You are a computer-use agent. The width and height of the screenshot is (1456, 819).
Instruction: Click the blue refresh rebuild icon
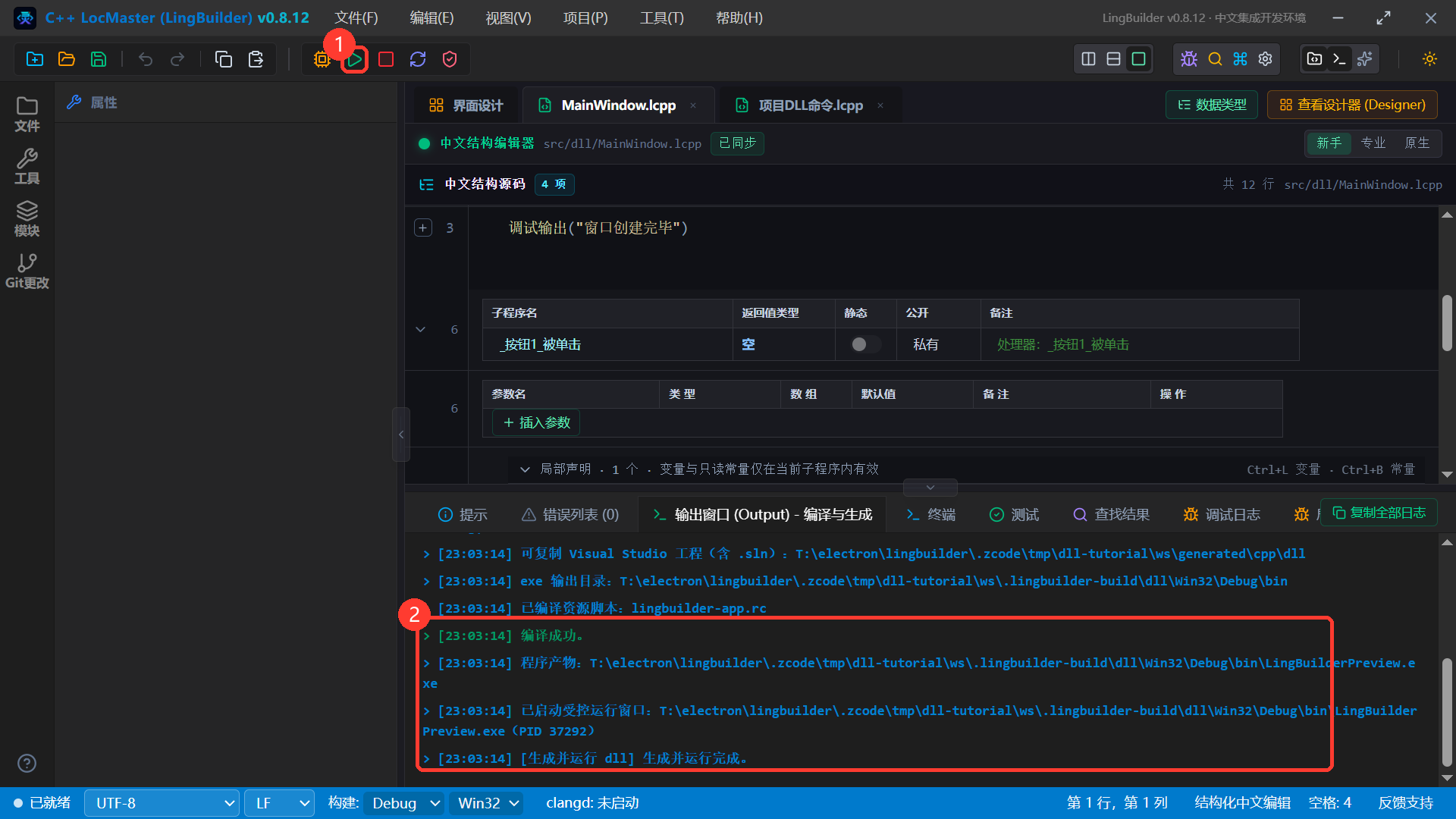(x=418, y=59)
